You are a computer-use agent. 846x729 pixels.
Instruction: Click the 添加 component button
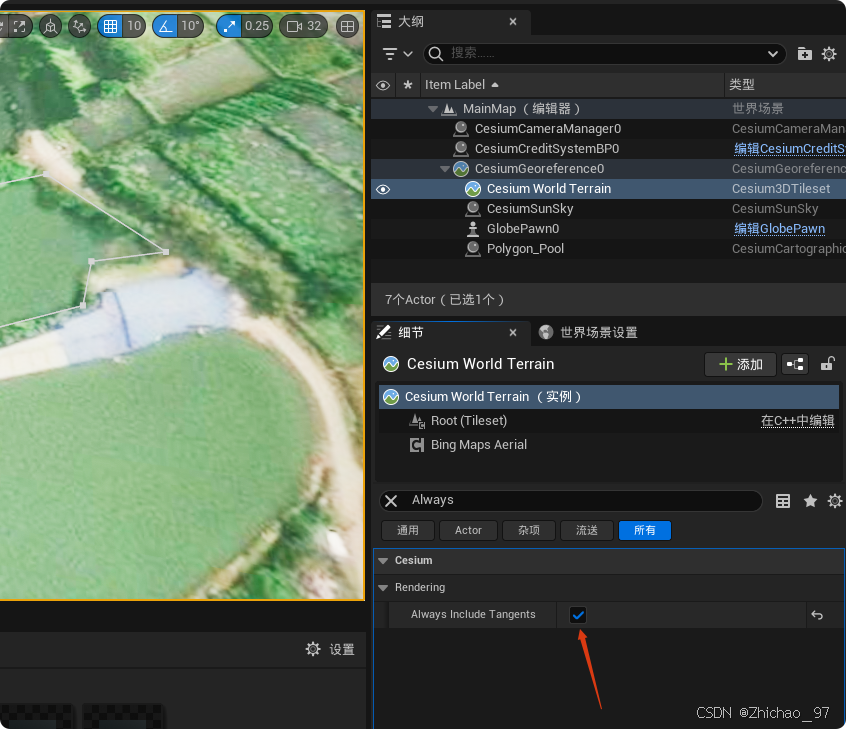[x=740, y=365]
